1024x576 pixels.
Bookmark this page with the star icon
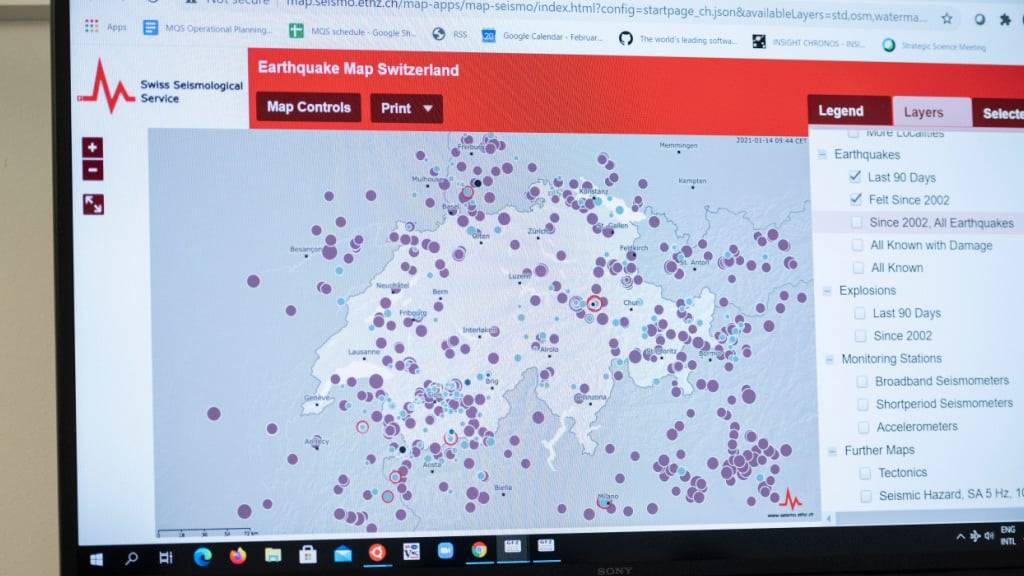tap(946, 18)
